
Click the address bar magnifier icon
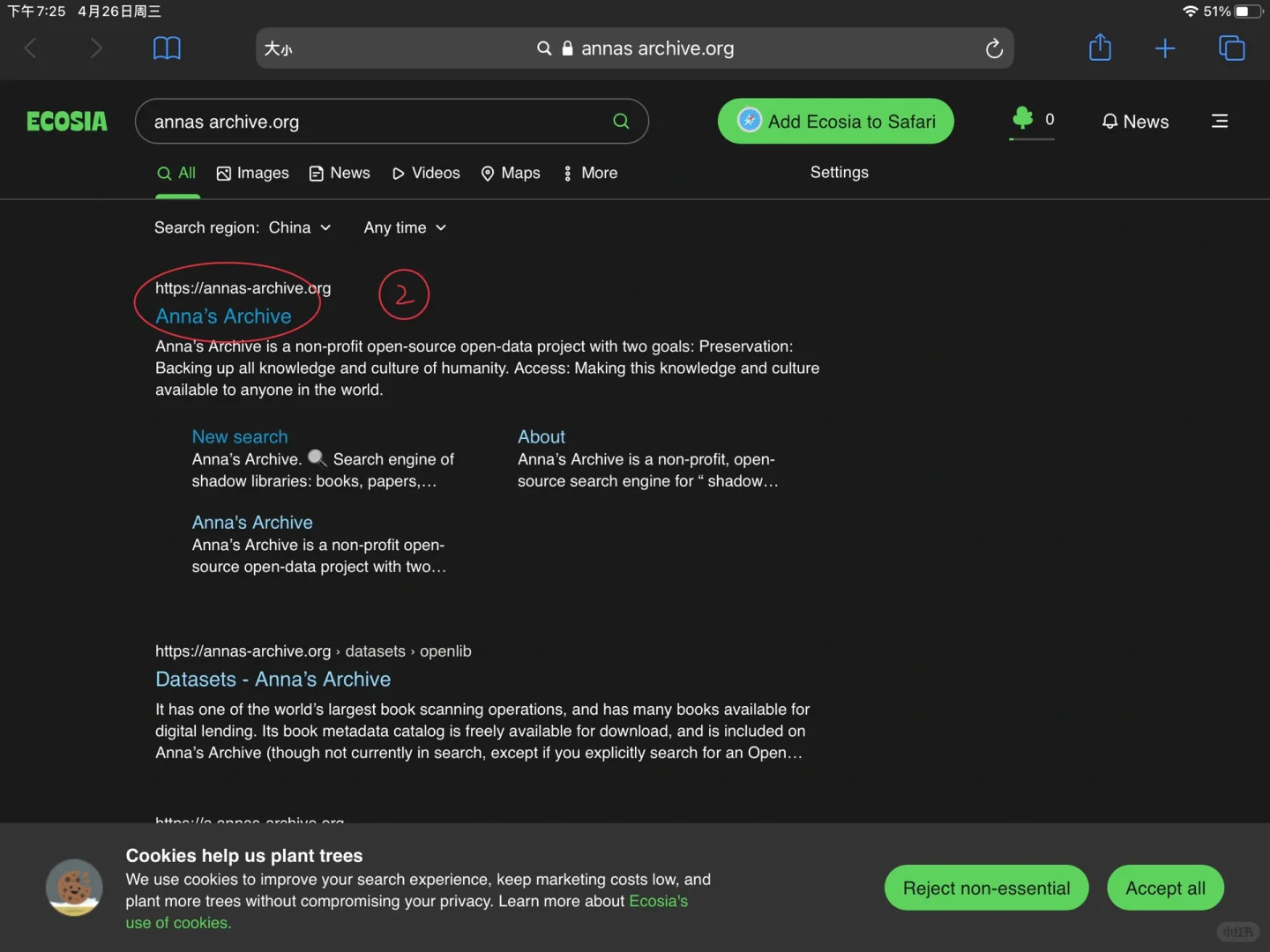pos(544,48)
